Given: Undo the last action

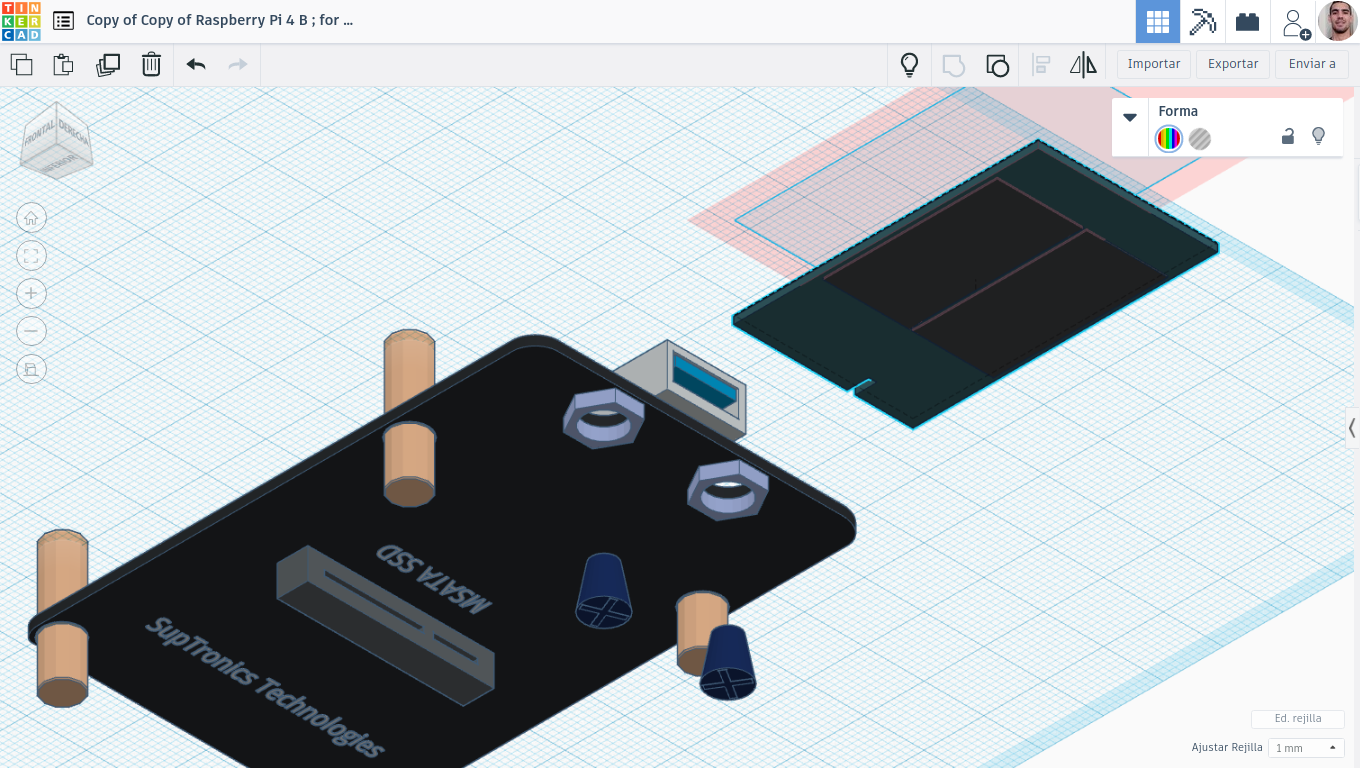Looking at the screenshot, I should tap(196, 65).
